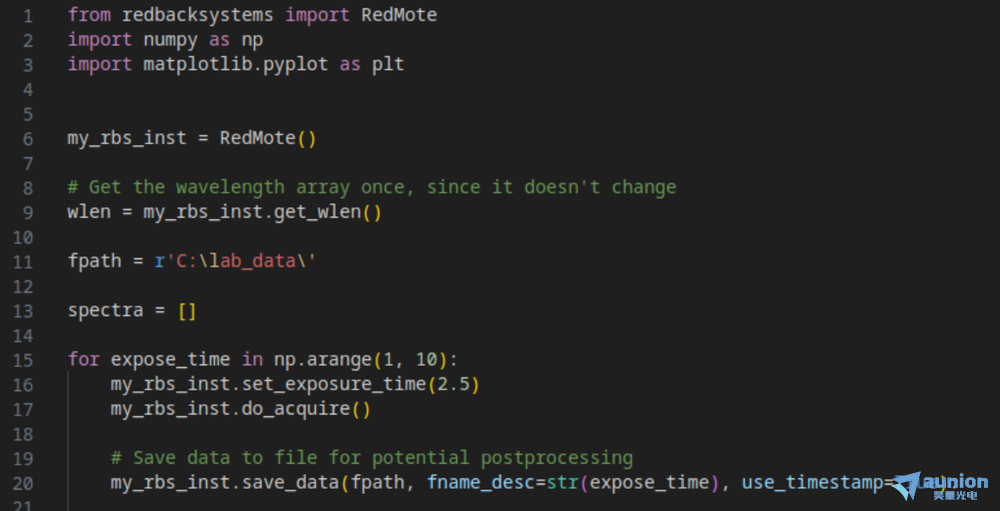Click line number 6 in gutter

coord(27,138)
